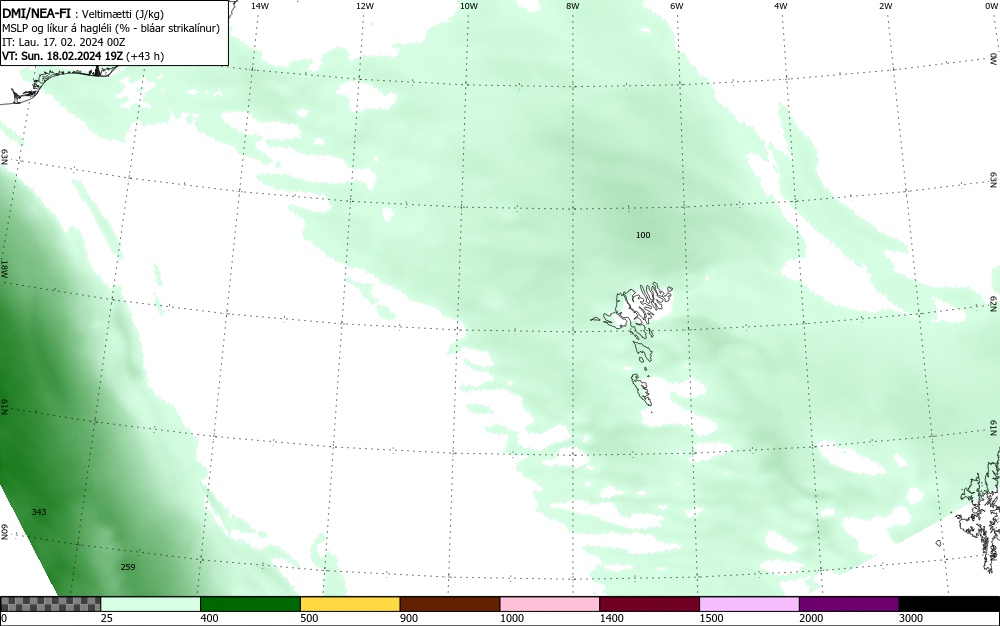Click the '100' value label on map

click(x=643, y=235)
